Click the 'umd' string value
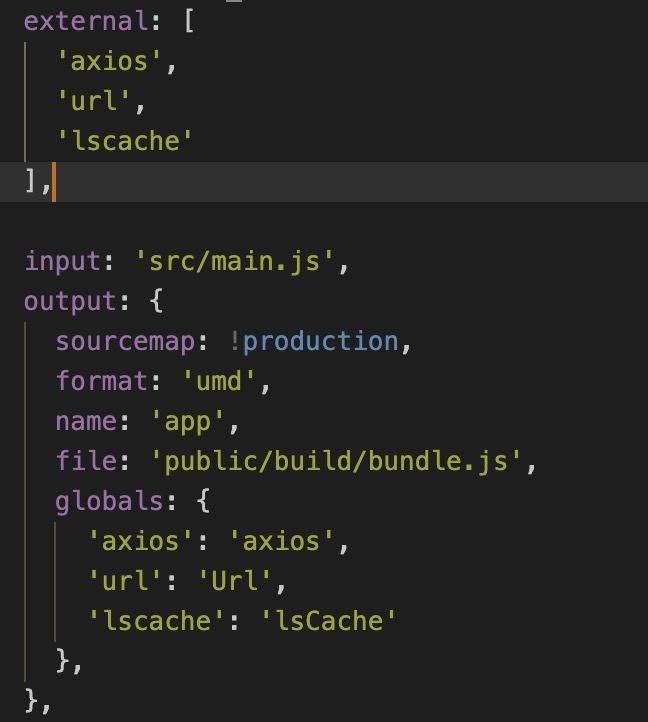This screenshot has width=648, height=722. click(x=219, y=381)
